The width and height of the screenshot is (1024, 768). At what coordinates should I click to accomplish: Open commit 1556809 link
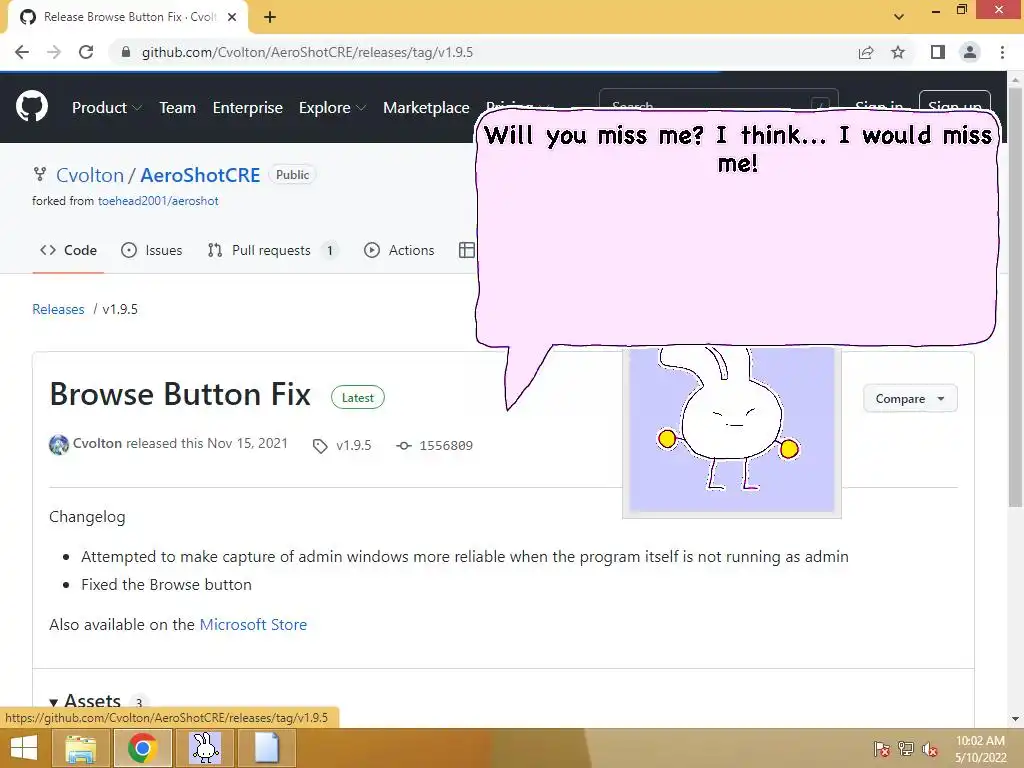445,445
